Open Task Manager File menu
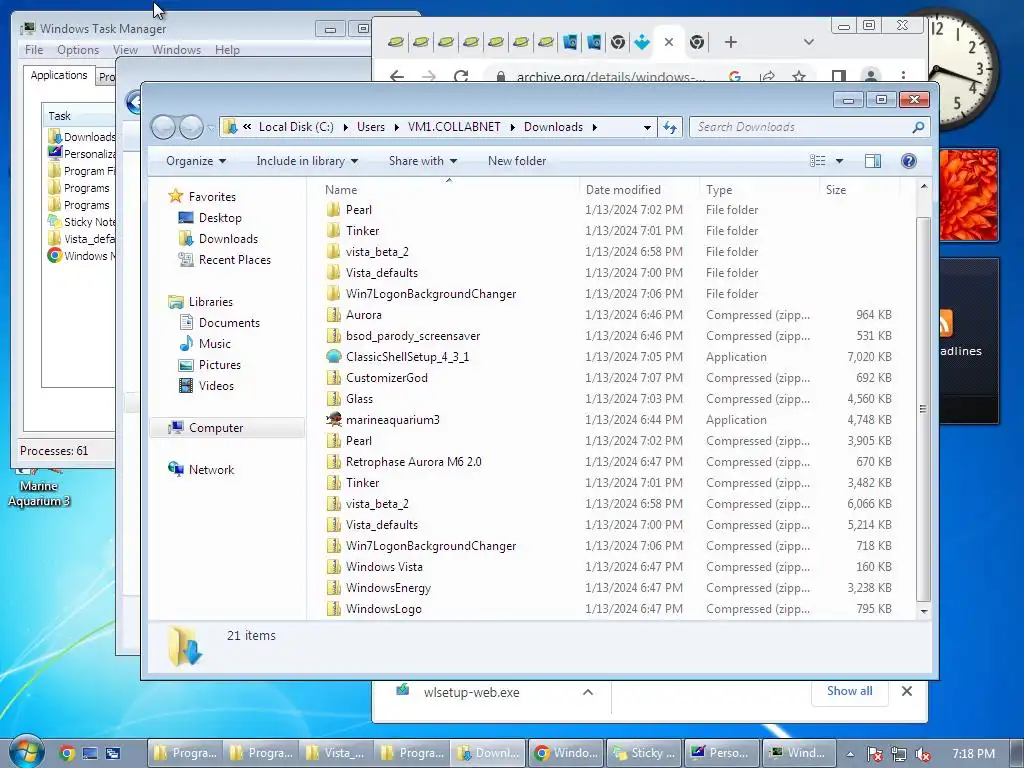Image resolution: width=1024 pixels, height=768 pixels. click(34, 50)
